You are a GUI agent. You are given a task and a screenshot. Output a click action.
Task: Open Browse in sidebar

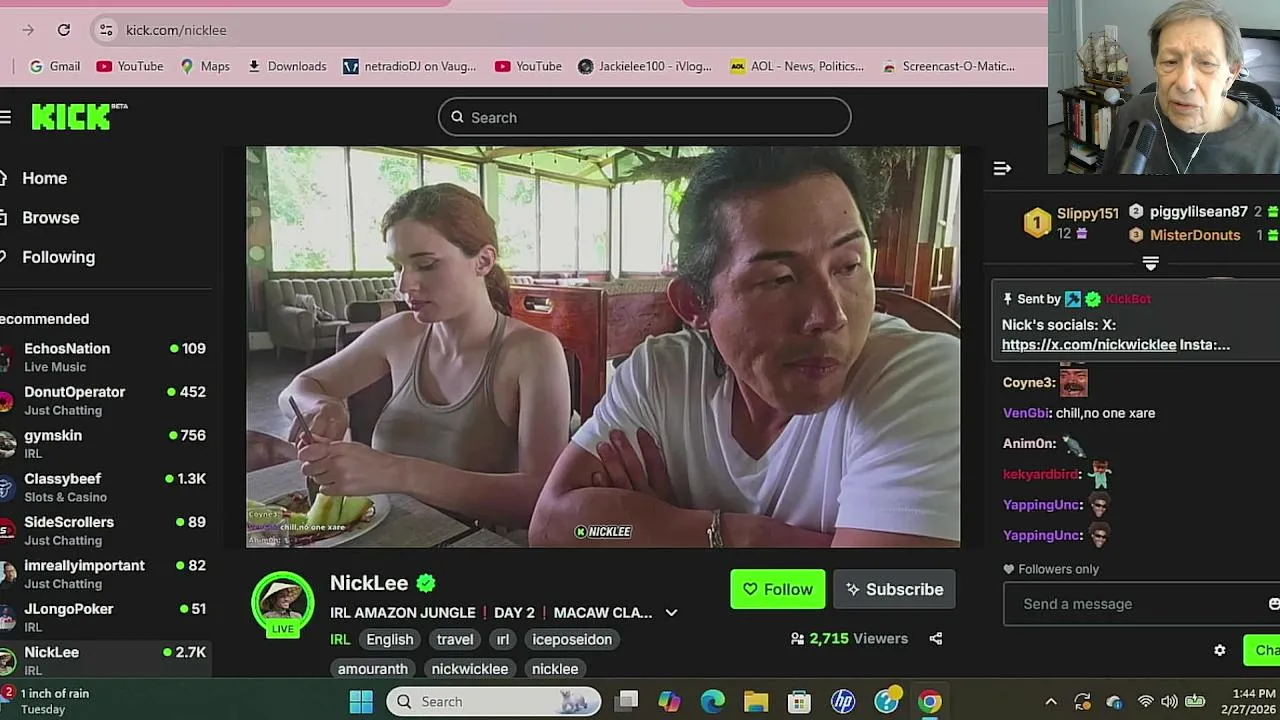click(x=50, y=217)
